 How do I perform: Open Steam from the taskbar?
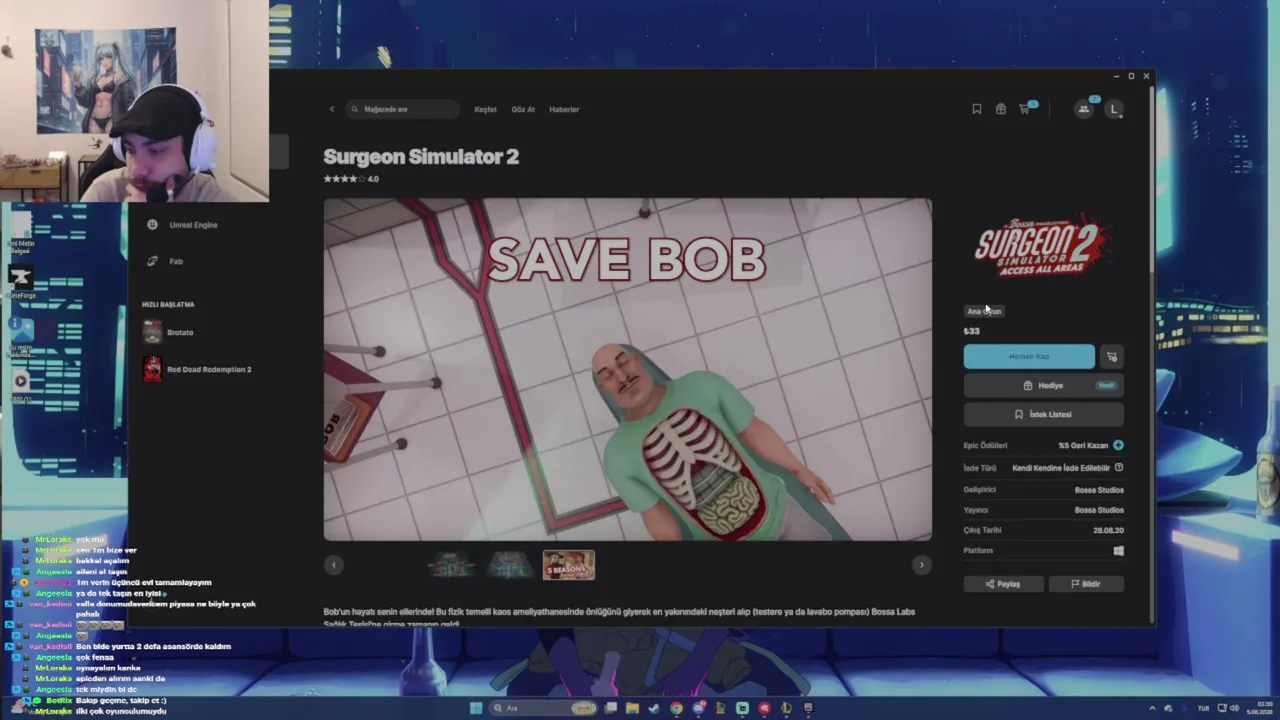tap(654, 708)
